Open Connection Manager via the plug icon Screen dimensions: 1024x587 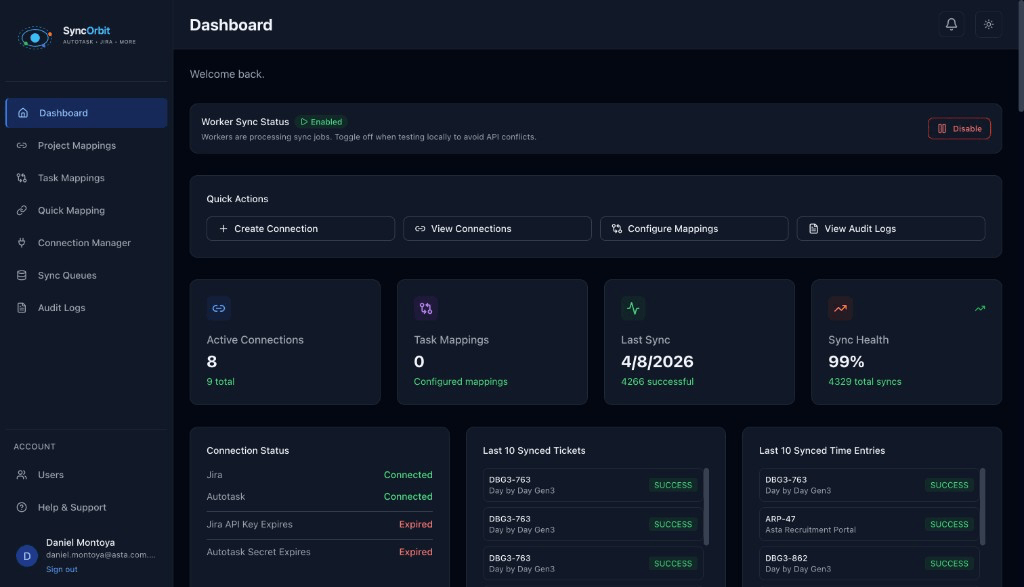tap(22, 242)
